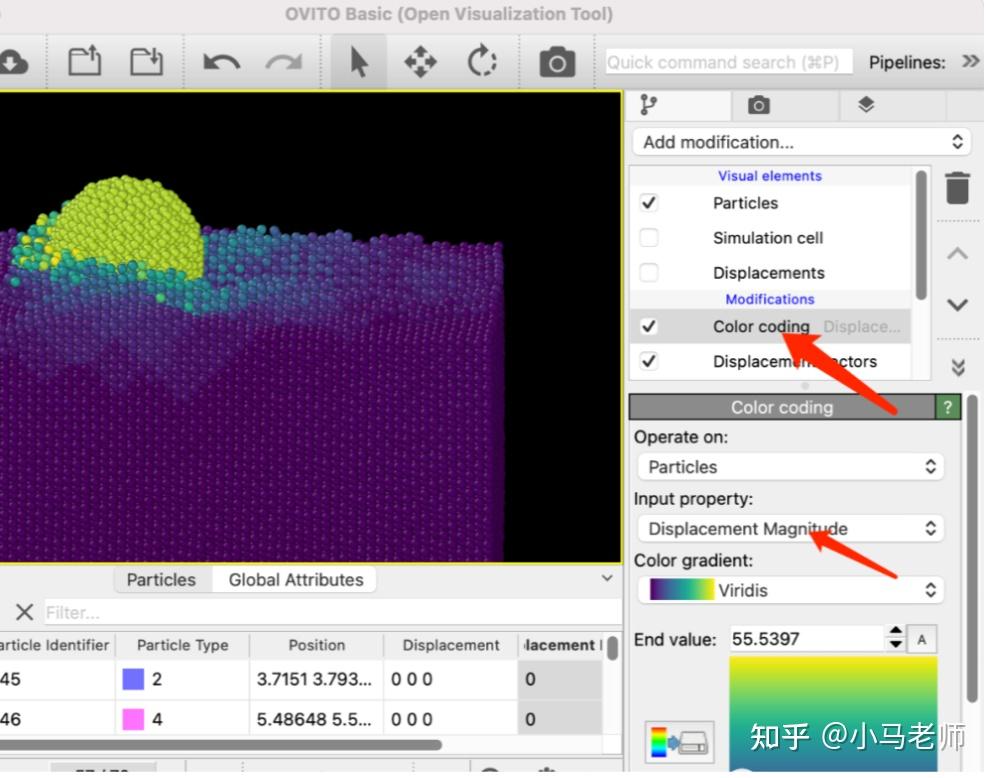Open Color coding help question mark

[947, 407]
